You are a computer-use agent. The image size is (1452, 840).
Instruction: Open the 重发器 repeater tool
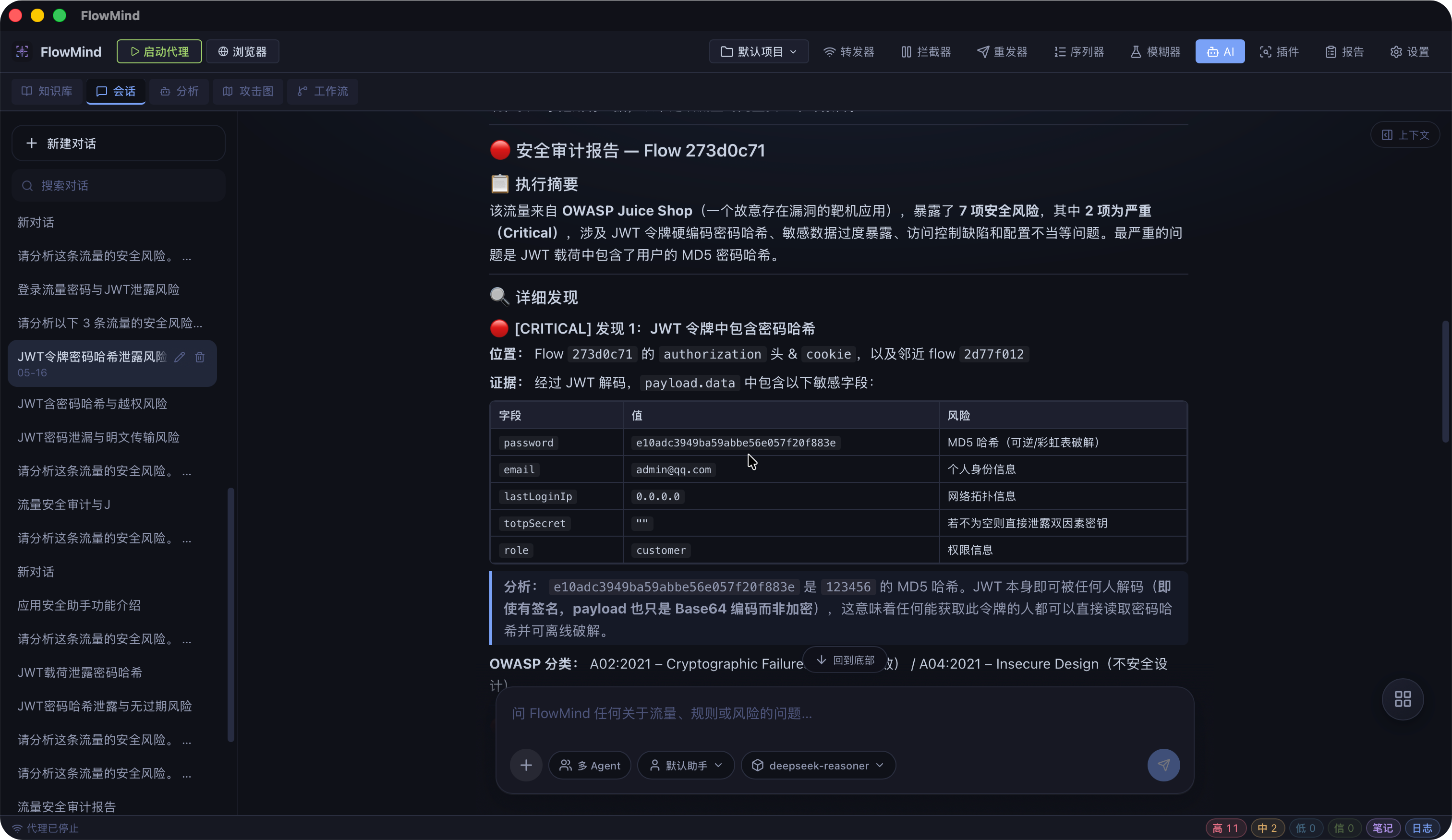pos(1003,52)
